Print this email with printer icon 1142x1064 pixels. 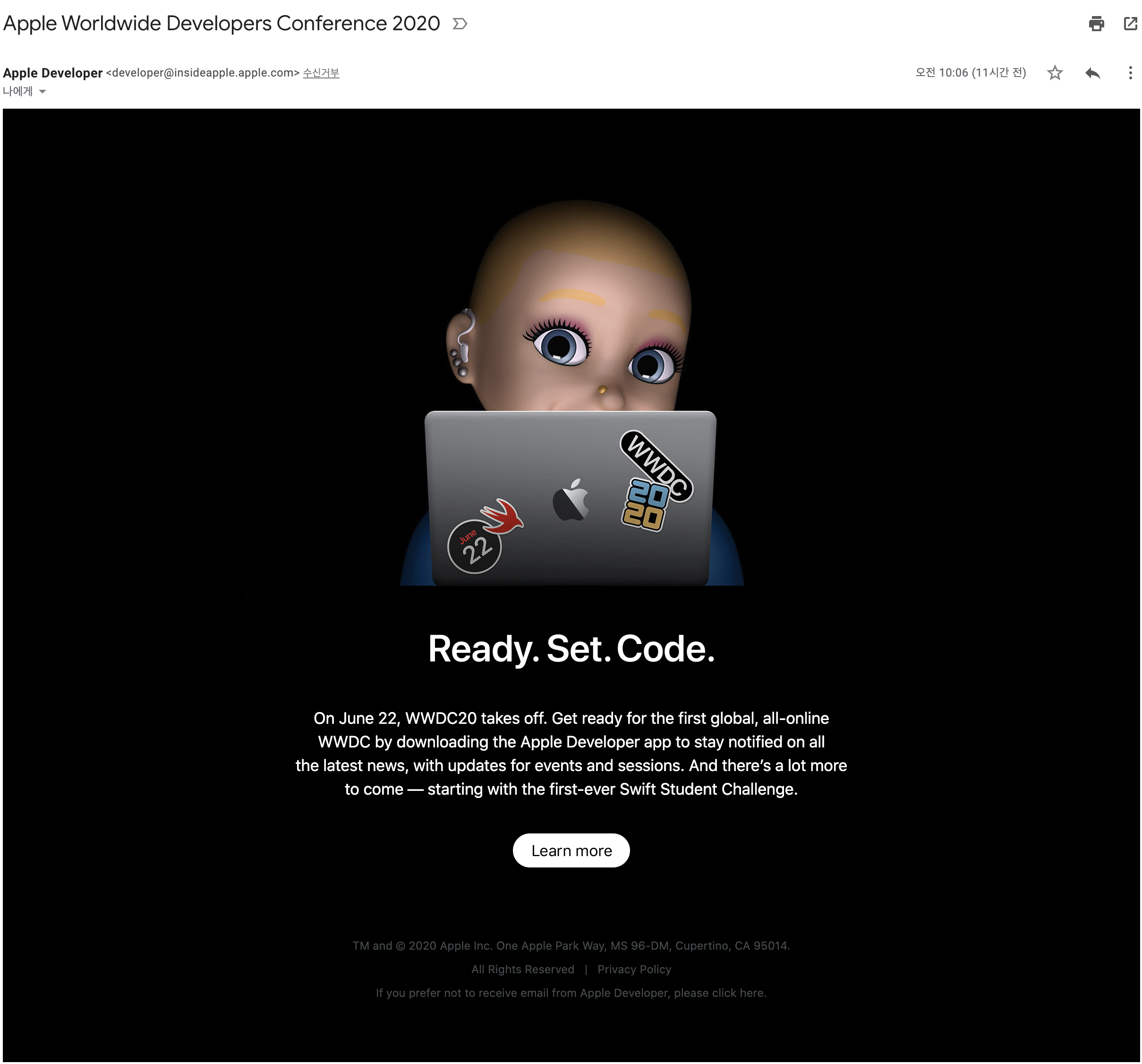(1096, 24)
